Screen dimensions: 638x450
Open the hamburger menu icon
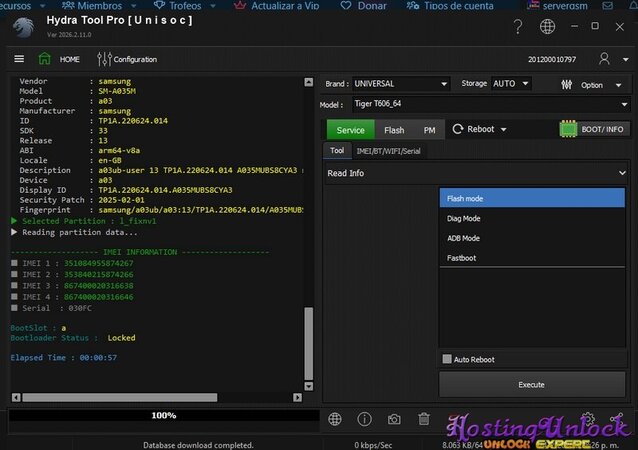[x=19, y=59]
